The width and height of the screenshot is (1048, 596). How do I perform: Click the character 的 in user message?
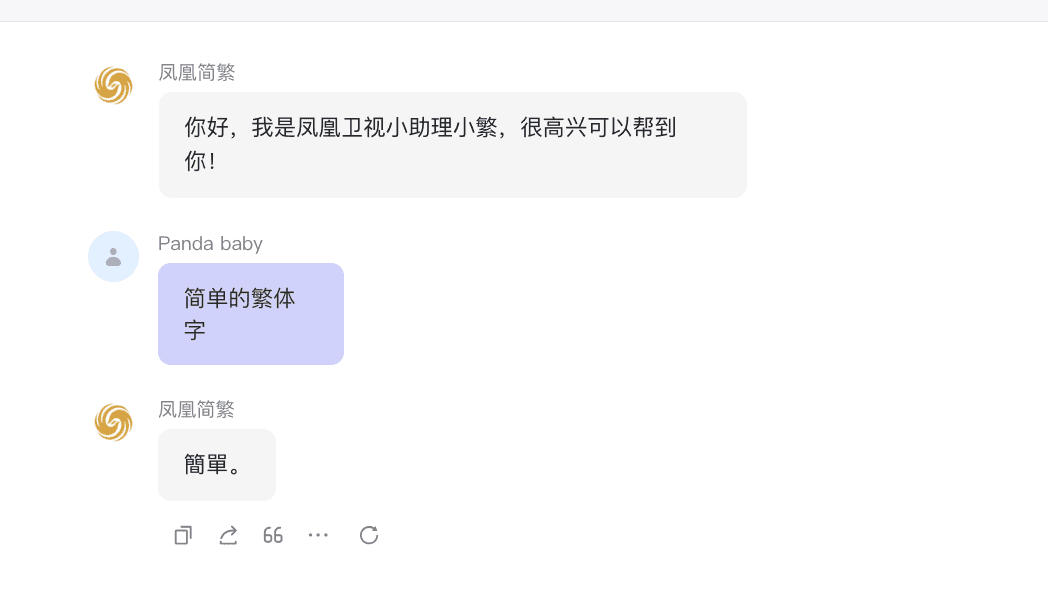240,298
